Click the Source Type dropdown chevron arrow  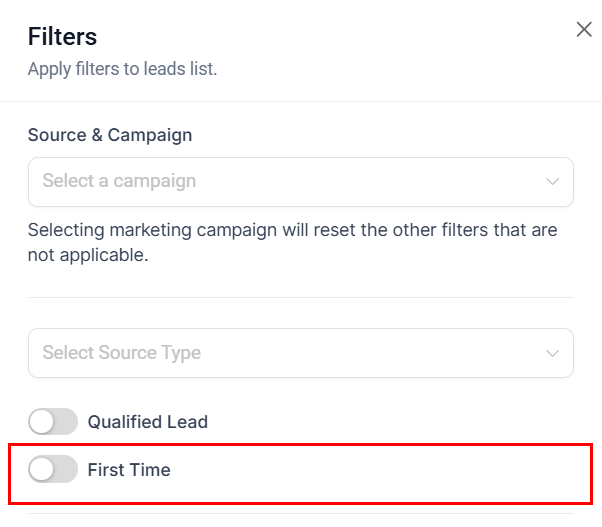(552, 353)
